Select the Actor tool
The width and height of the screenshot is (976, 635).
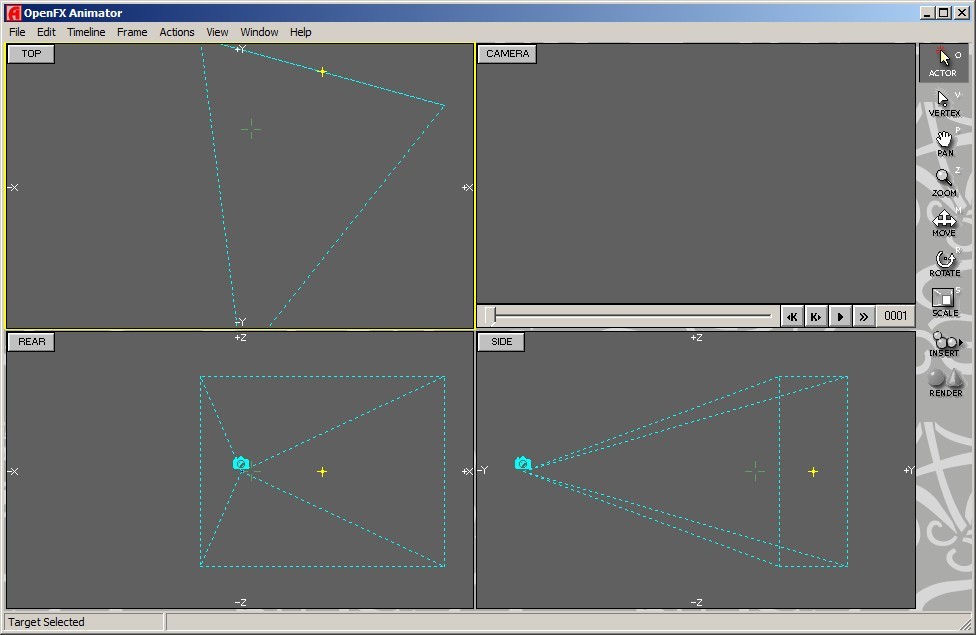pos(943,62)
